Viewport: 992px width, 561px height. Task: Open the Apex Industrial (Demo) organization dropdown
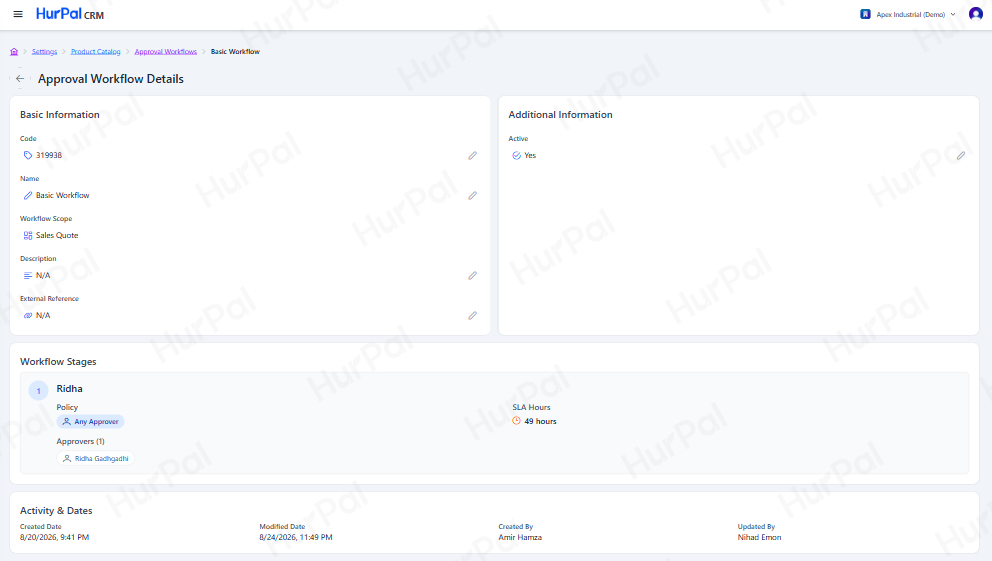coord(908,14)
